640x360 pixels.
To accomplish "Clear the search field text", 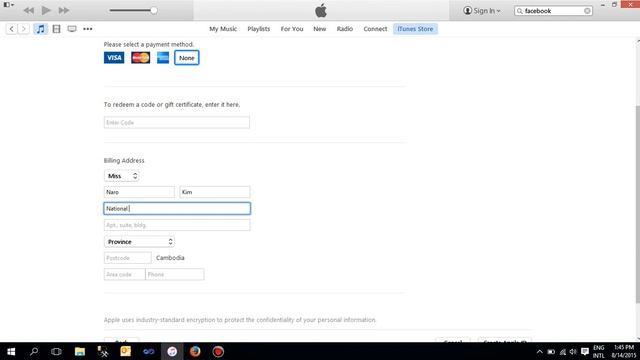I will click(x=587, y=11).
